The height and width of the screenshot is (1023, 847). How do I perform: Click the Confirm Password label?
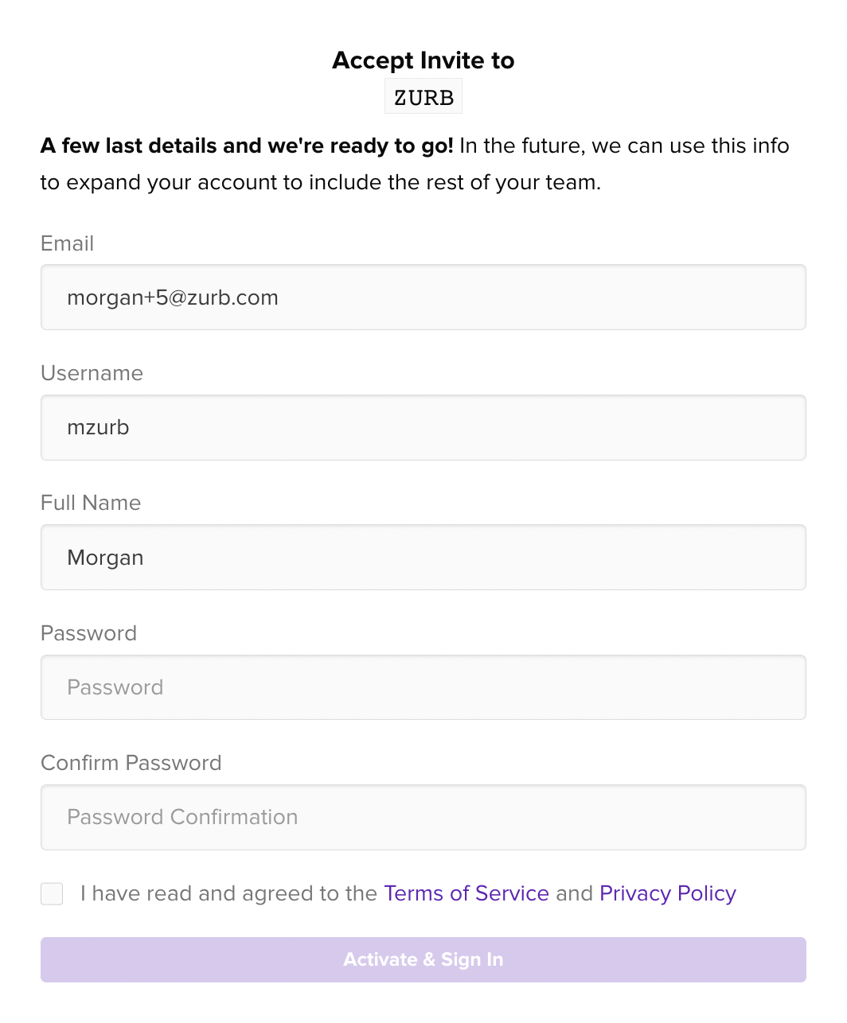tap(131, 763)
